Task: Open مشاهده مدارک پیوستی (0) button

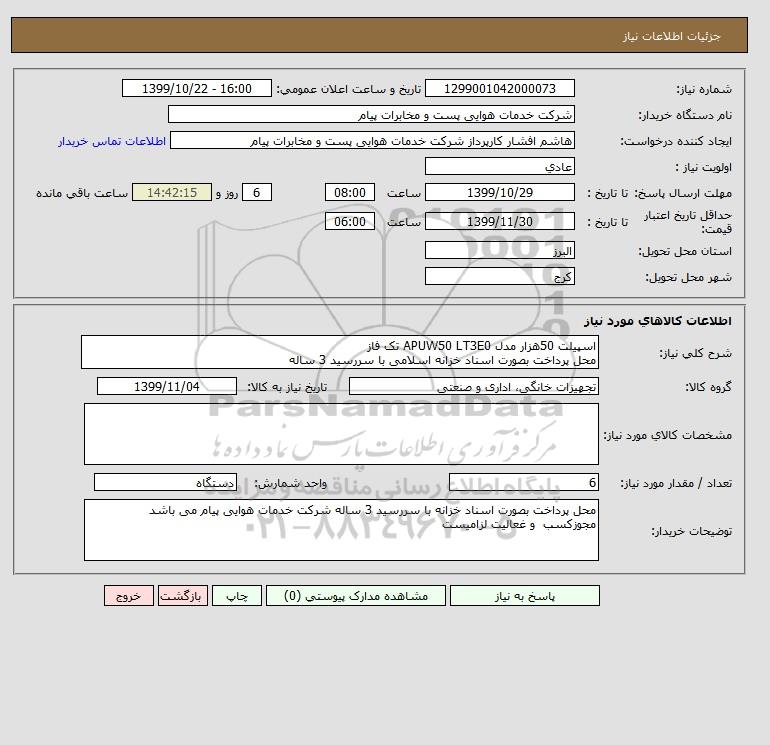Action: (356, 596)
